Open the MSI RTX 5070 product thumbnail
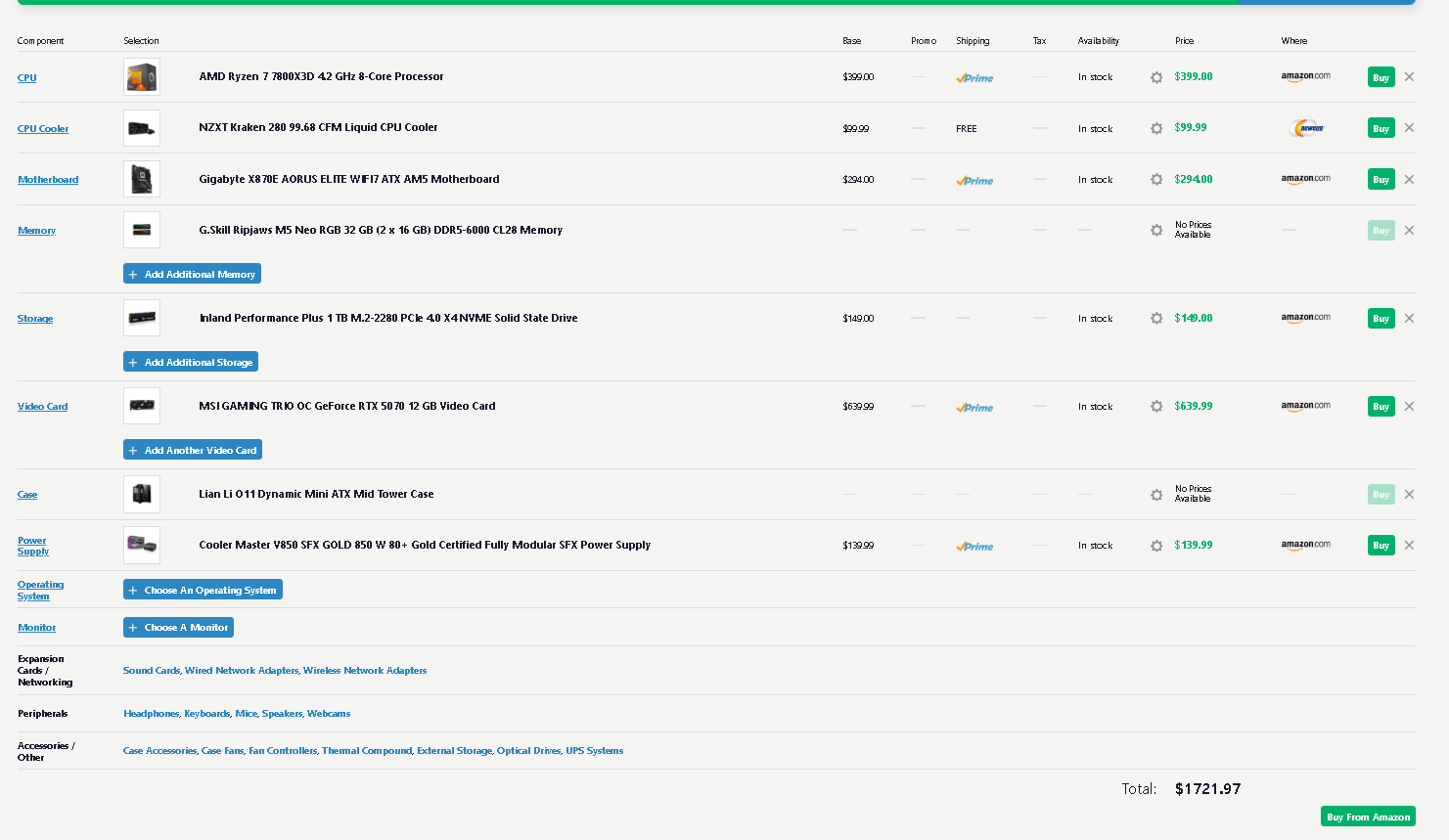This screenshot has width=1449, height=840. [x=142, y=406]
